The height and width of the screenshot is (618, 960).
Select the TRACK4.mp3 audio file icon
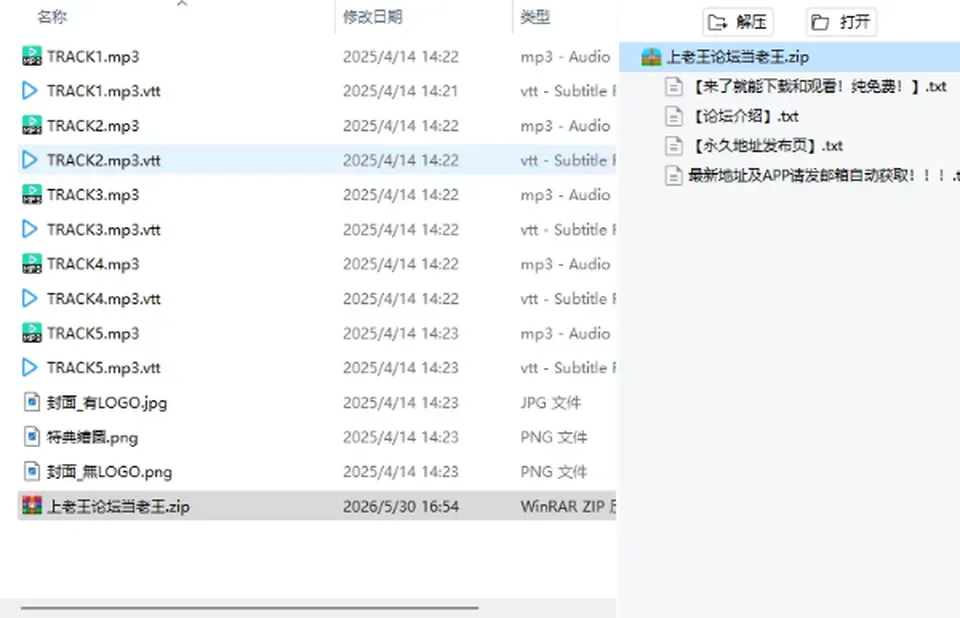pyautogui.click(x=32, y=264)
